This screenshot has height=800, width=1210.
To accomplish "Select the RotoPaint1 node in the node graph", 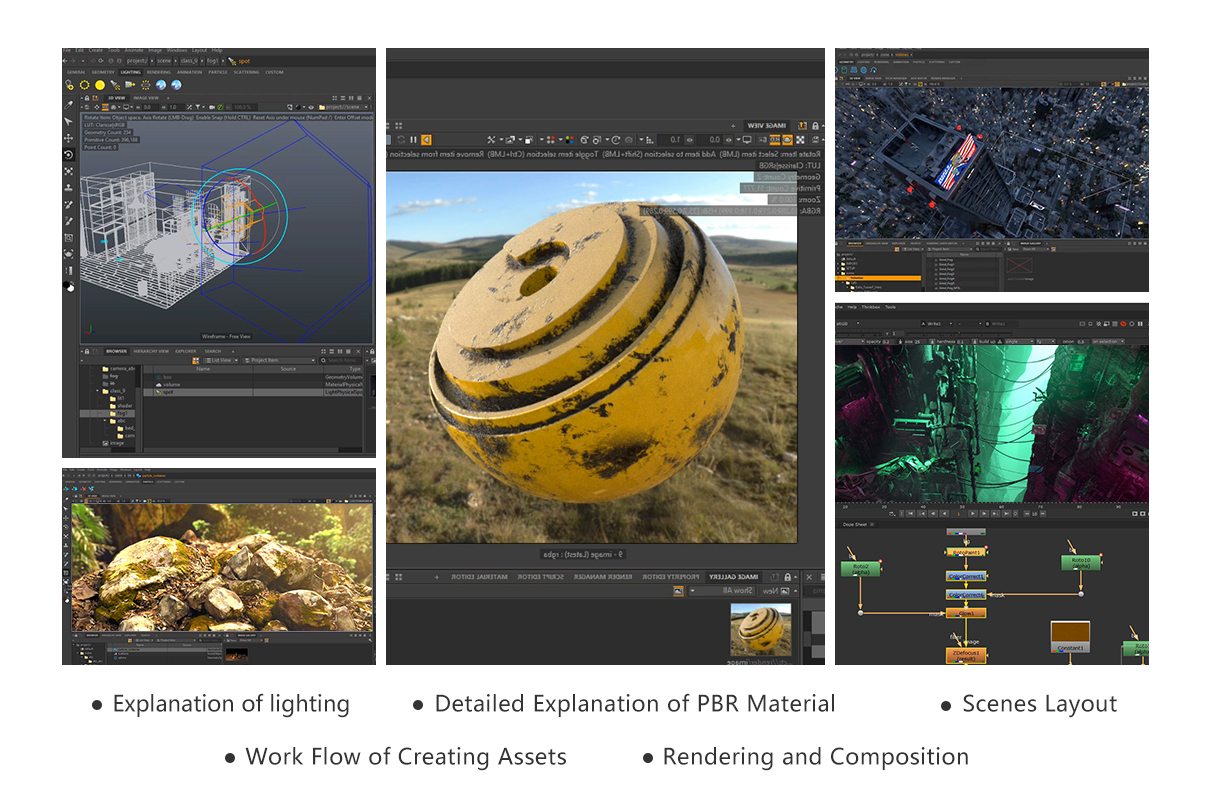I will click(966, 552).
